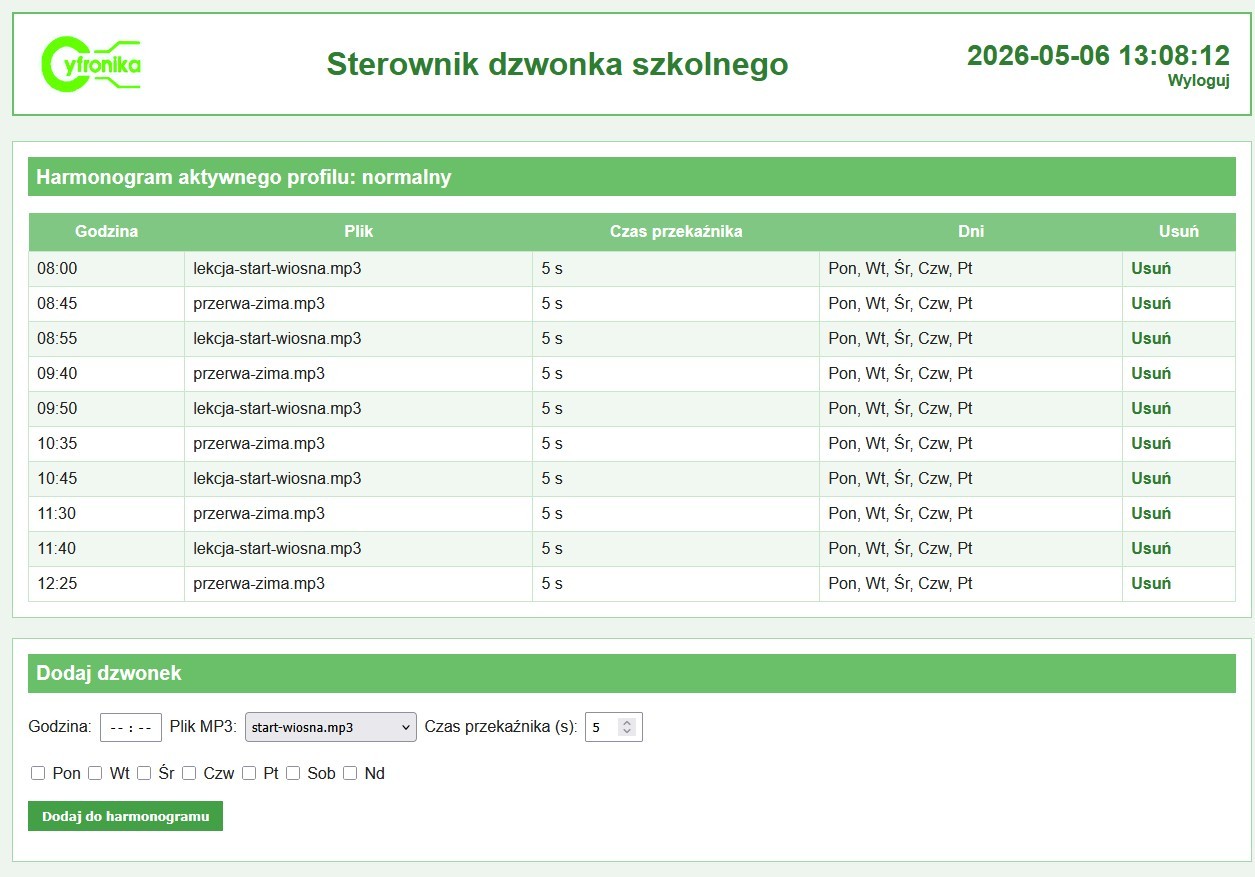Click the Godzina column header
This screenshot has width=1255, height=877.
tap(107, 231)
